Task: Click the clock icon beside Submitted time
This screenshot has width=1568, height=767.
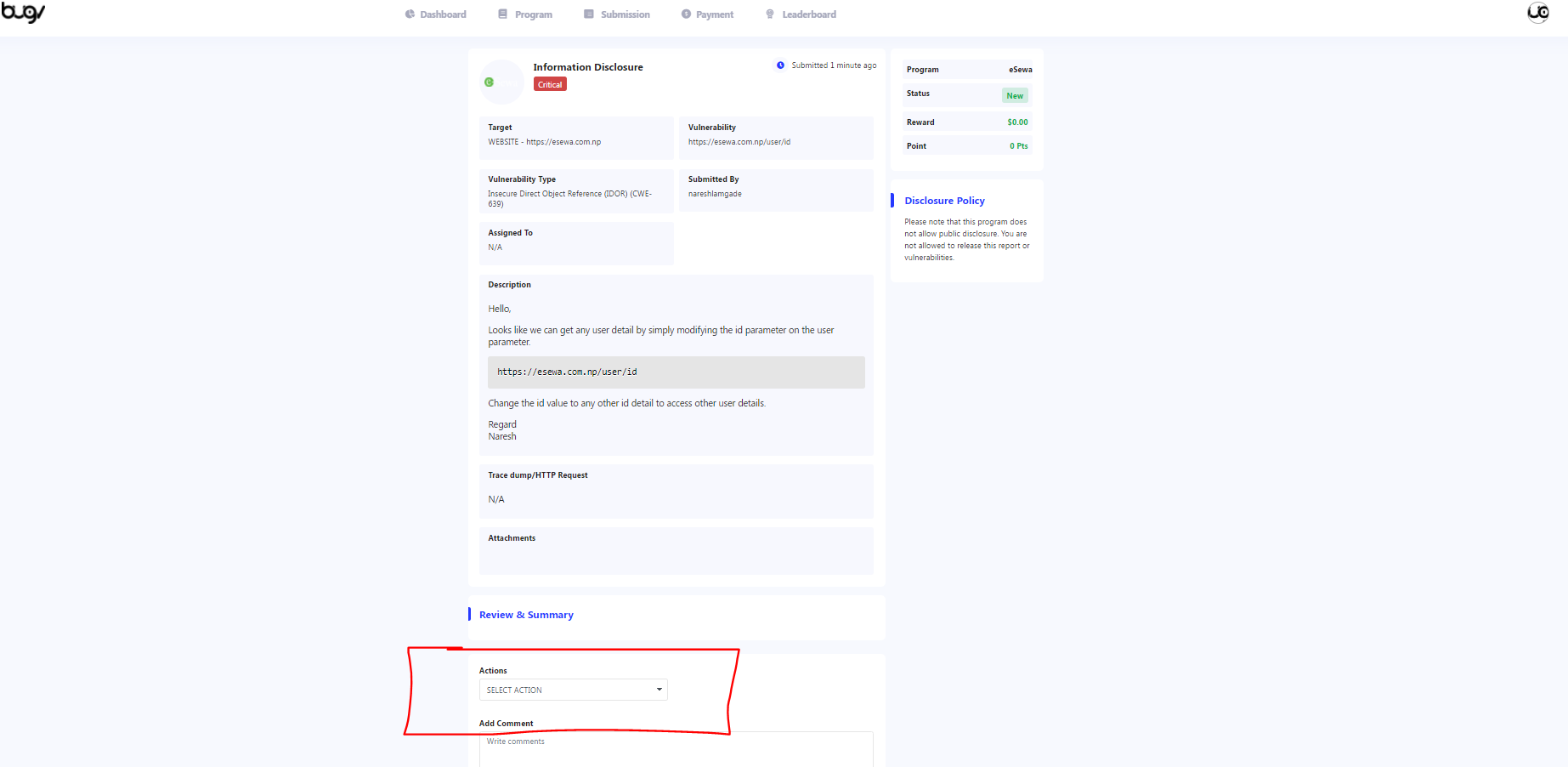Action: coord(780,65)
